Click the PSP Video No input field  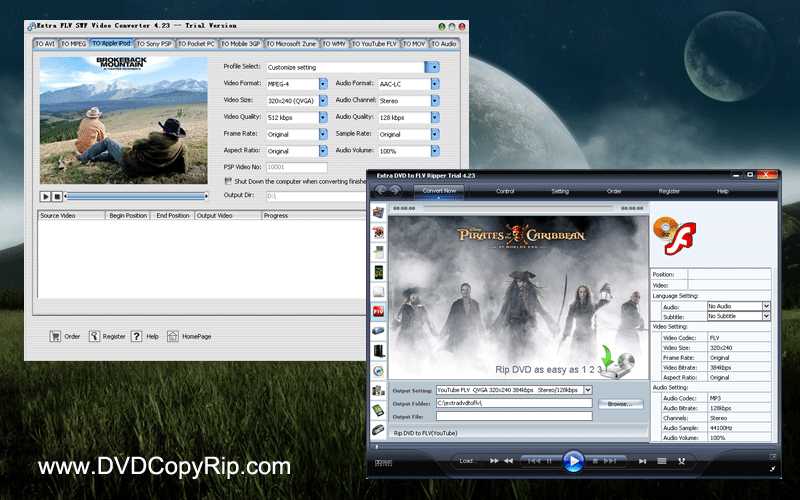pos(296,167)
